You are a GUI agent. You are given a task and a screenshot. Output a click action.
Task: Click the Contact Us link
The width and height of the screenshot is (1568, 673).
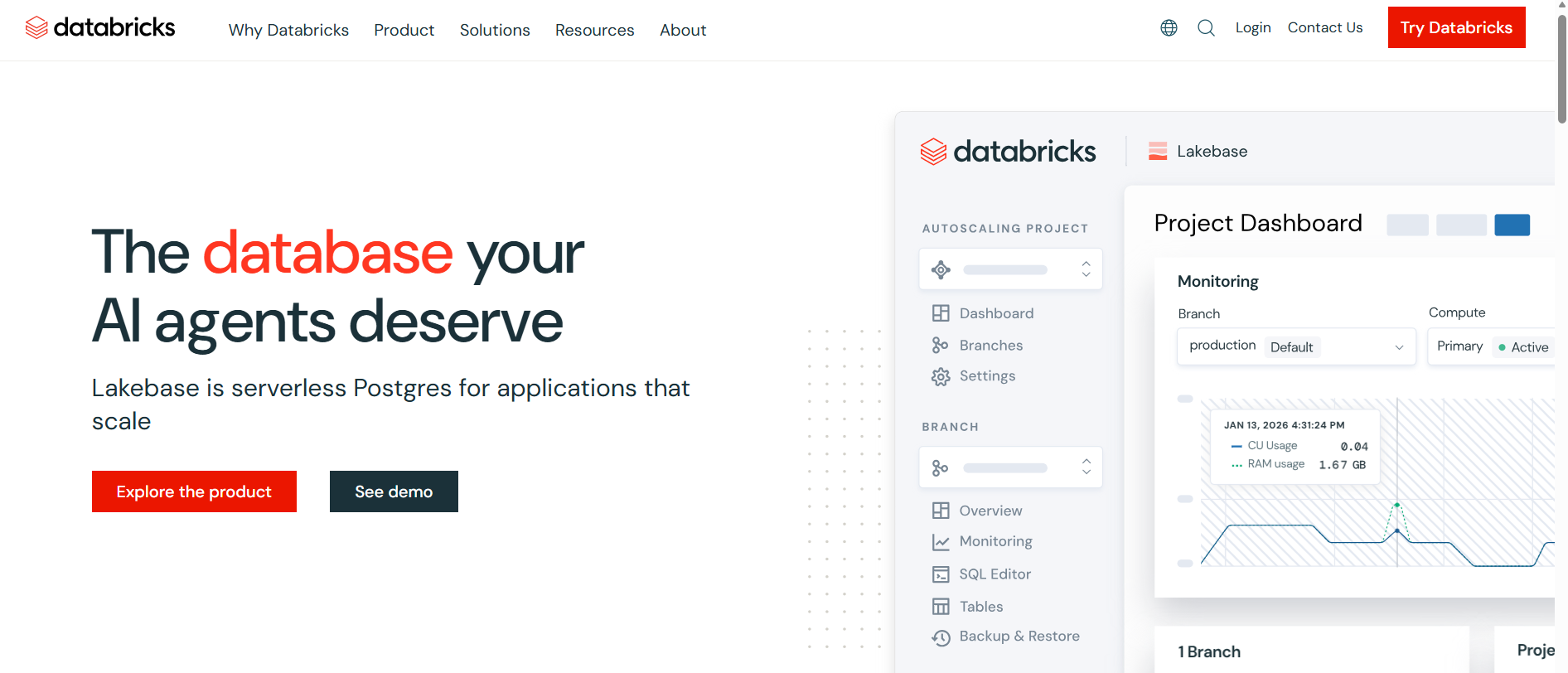point(1325,27)
